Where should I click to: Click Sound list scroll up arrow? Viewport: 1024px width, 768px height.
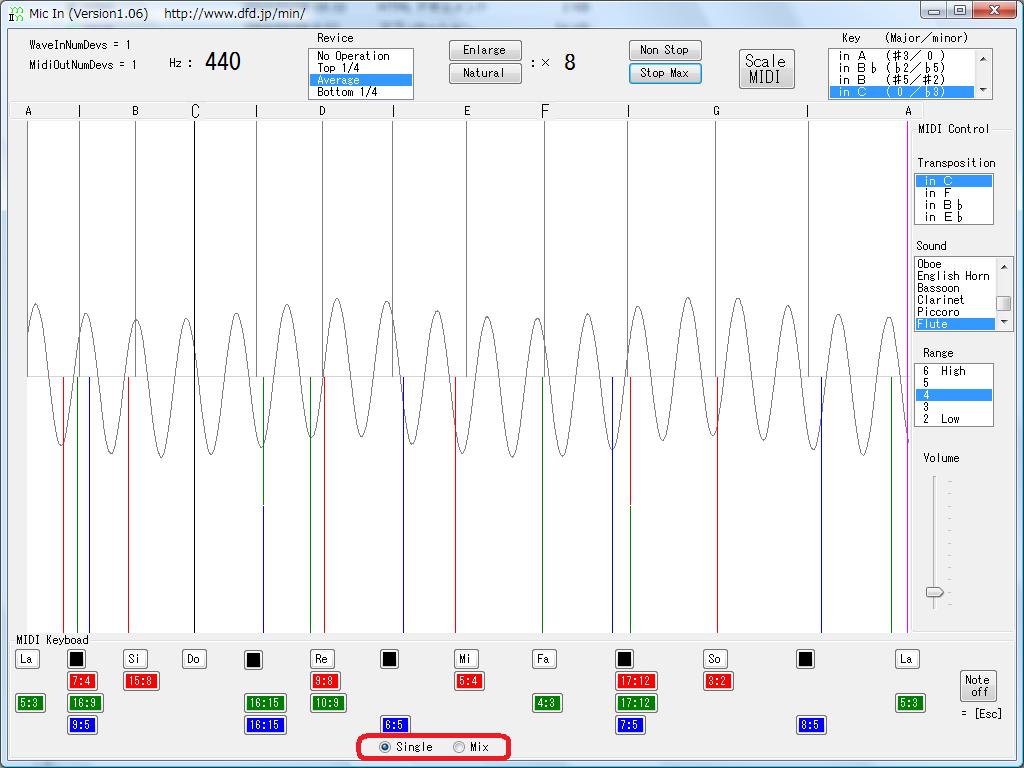tap(1004, 266)
